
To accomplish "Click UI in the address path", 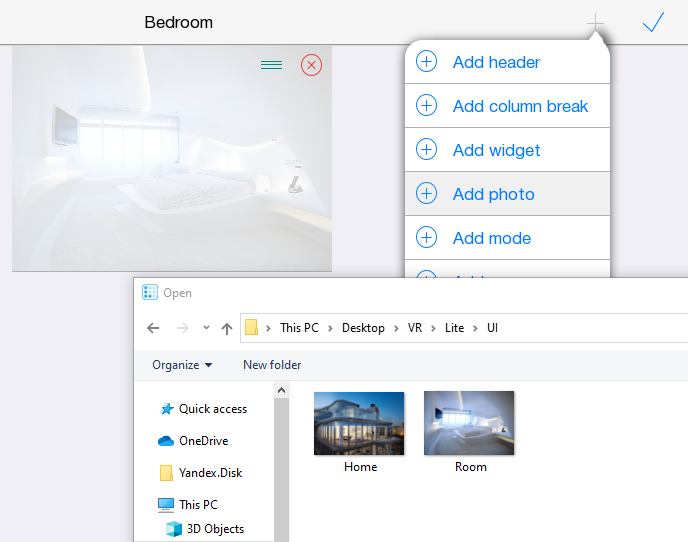I will coord(492,328).
